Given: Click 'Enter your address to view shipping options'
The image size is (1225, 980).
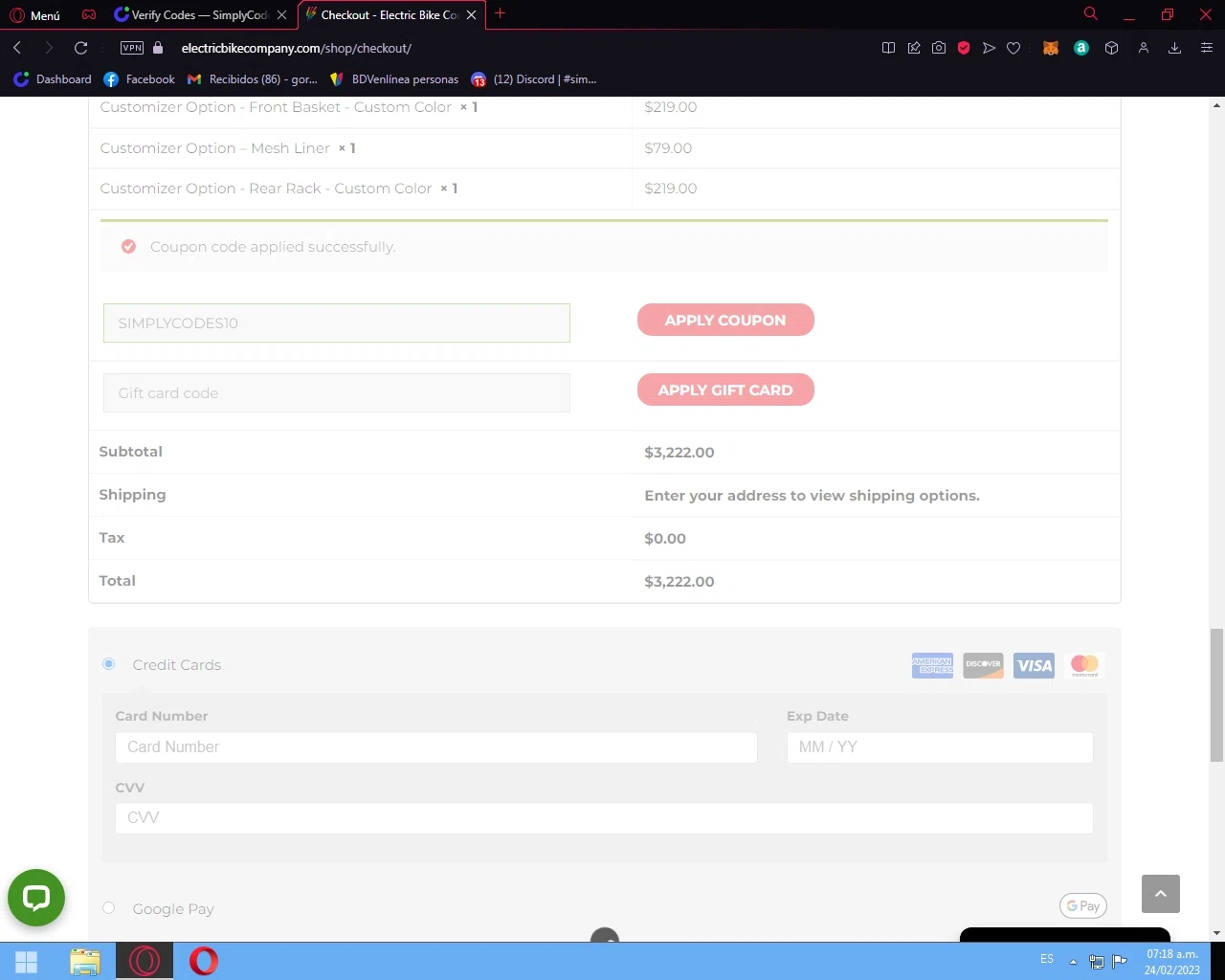Looking at the screenshot, I should coord(813,496).
